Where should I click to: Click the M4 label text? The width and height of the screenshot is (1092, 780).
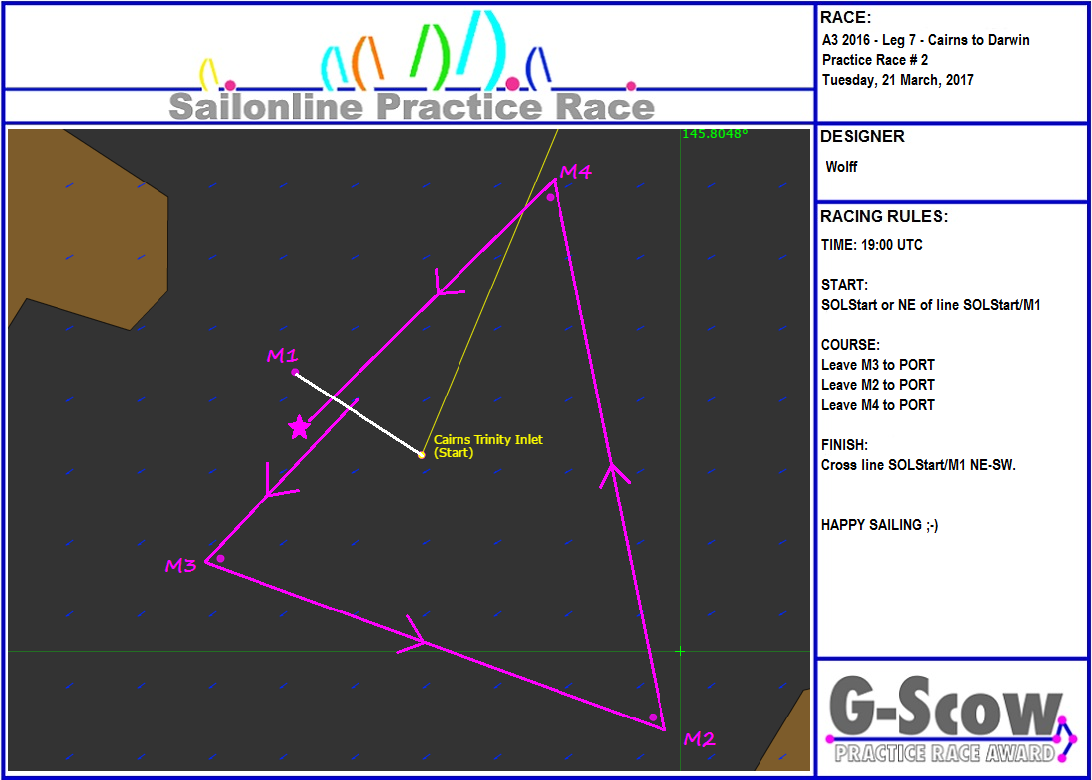coord(576,172)
